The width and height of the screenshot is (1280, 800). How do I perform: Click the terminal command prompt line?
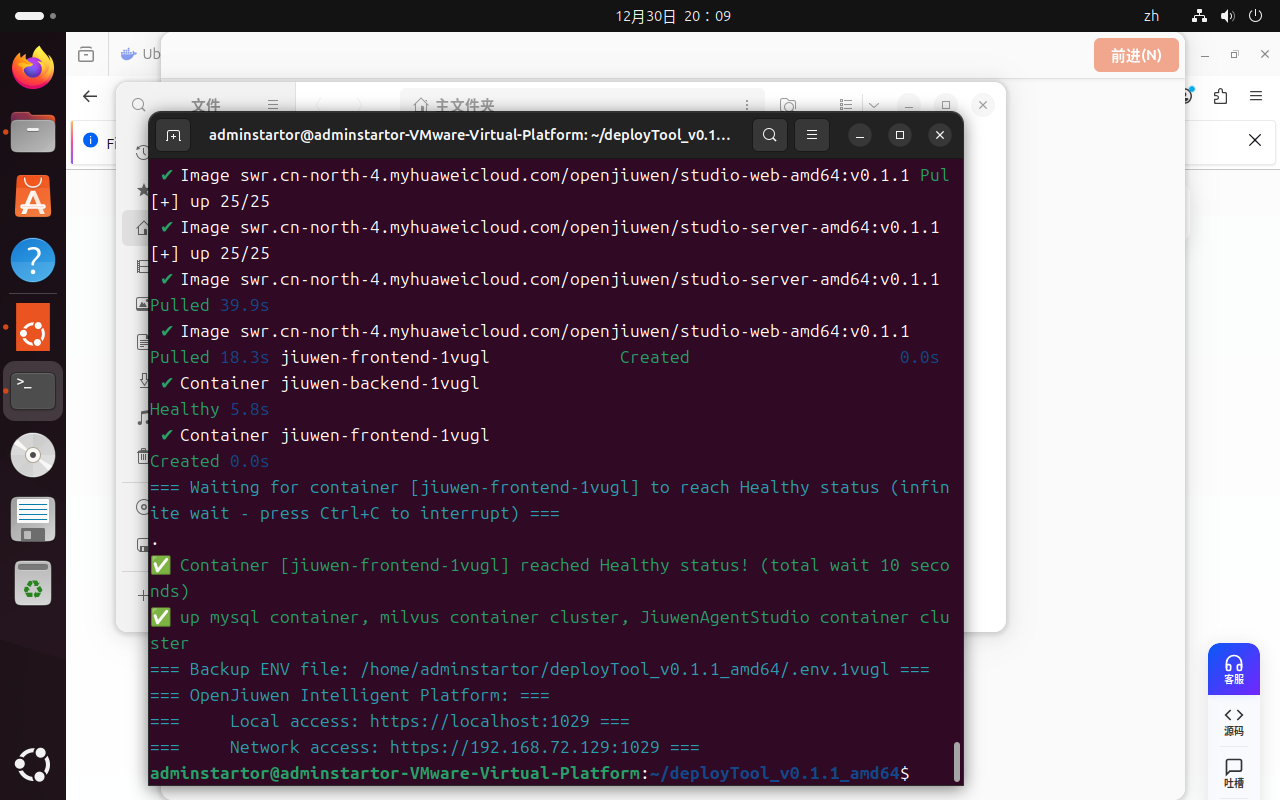coord(530,773)
